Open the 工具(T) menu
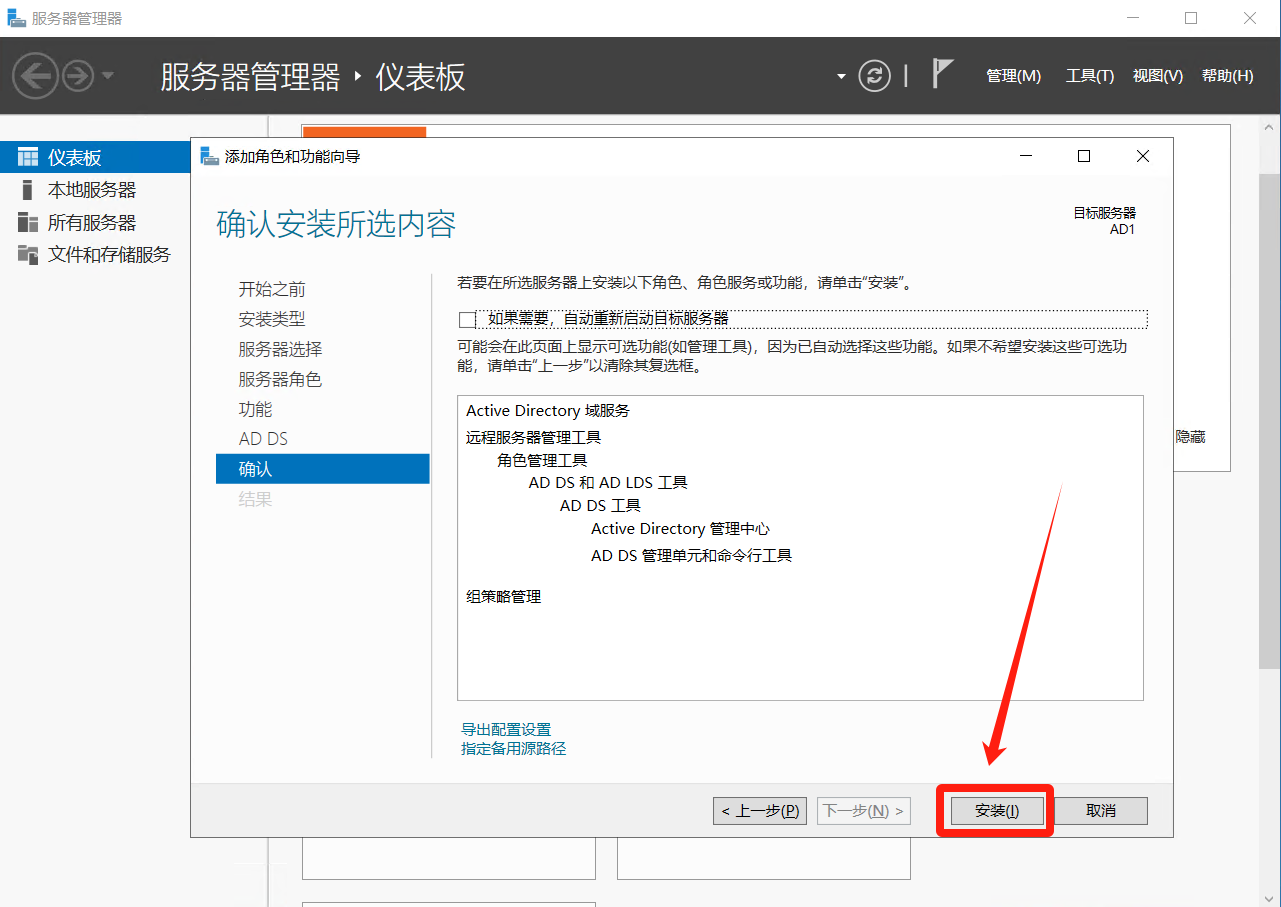The image size is (1281, 907). point(1089,76)
